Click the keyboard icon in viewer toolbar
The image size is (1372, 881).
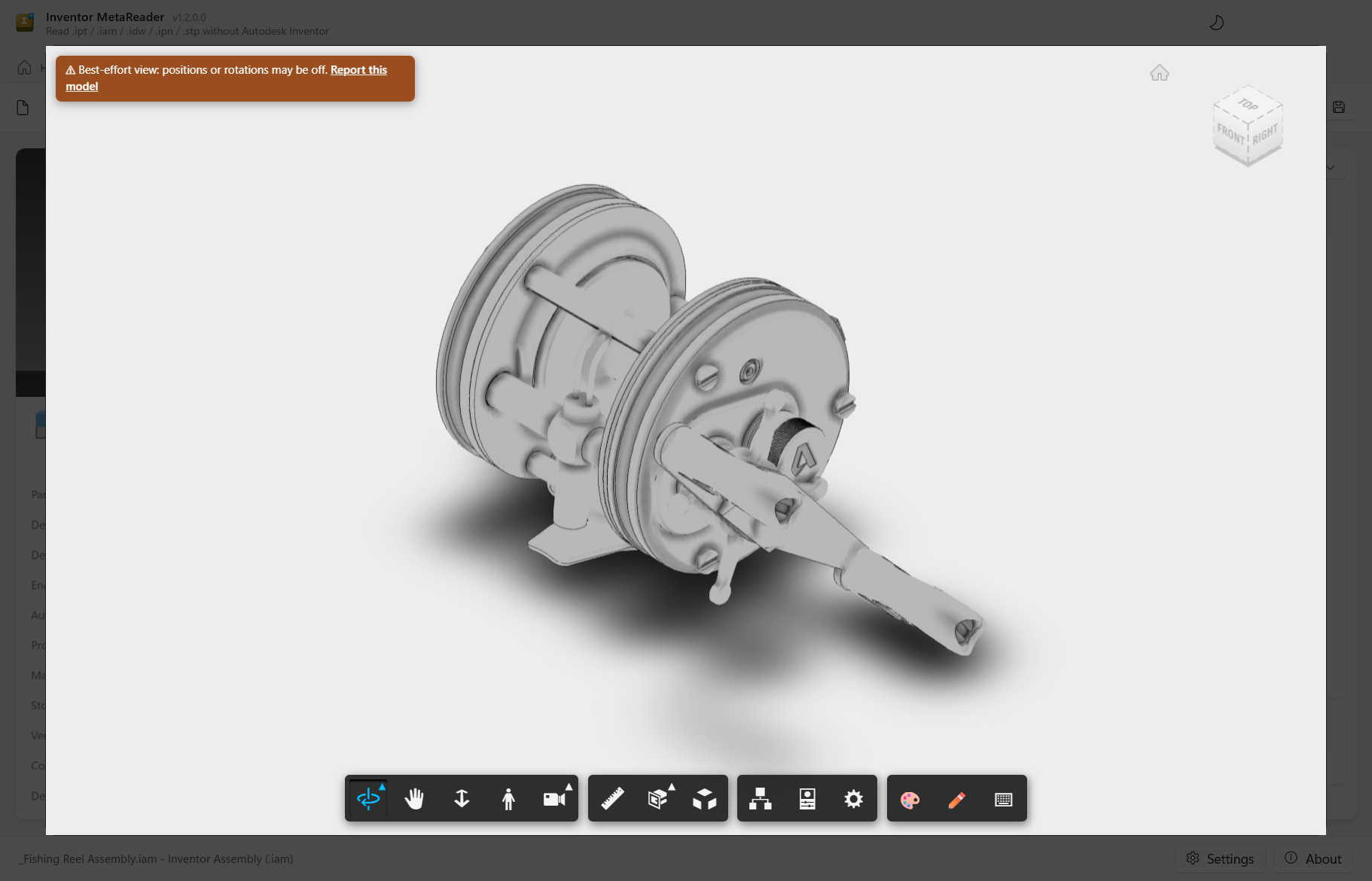[x=1003, y=798]
